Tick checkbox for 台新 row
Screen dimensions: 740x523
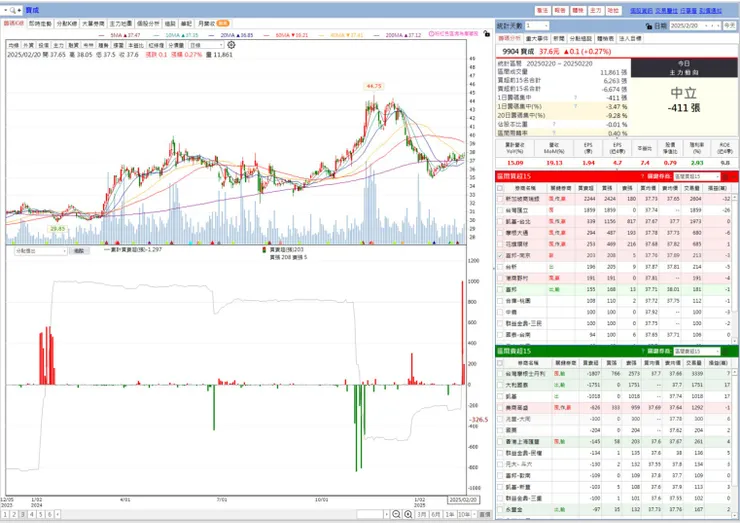500,267
